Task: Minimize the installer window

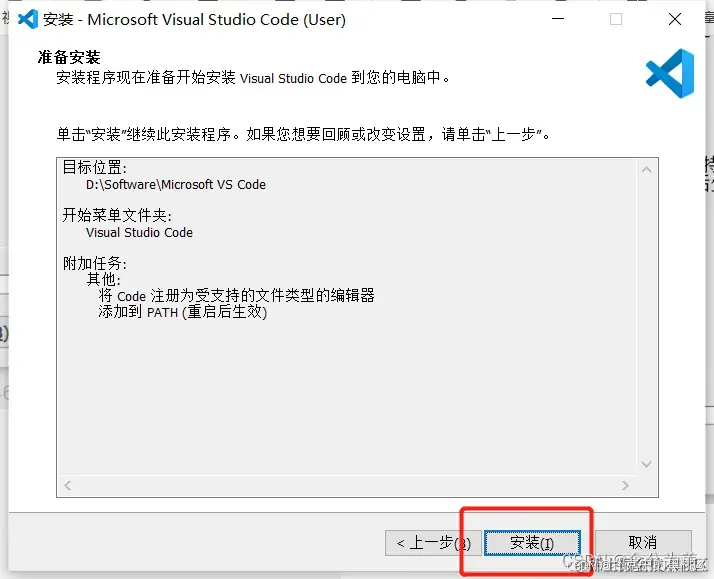Action: [x=558, y=19]
